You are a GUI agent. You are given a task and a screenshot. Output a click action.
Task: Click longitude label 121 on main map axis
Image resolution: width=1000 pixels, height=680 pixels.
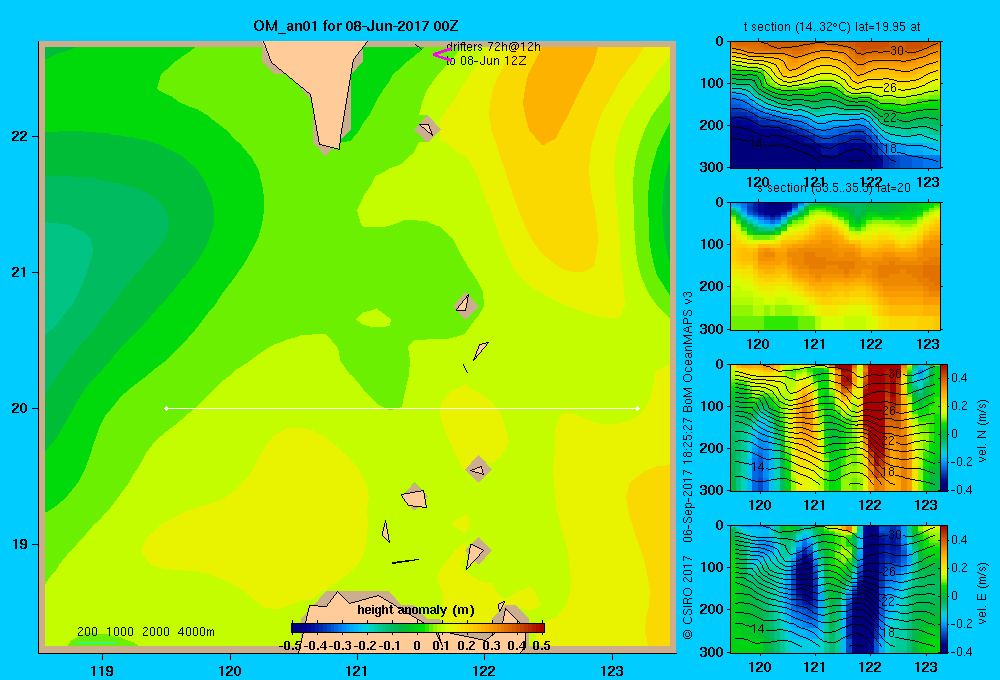(x=357, y=670)
